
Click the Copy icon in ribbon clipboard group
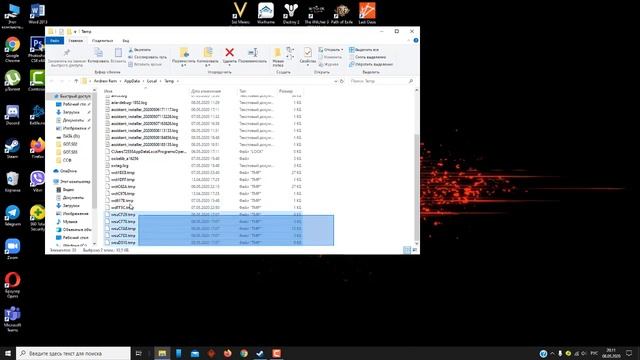(98, 53)
